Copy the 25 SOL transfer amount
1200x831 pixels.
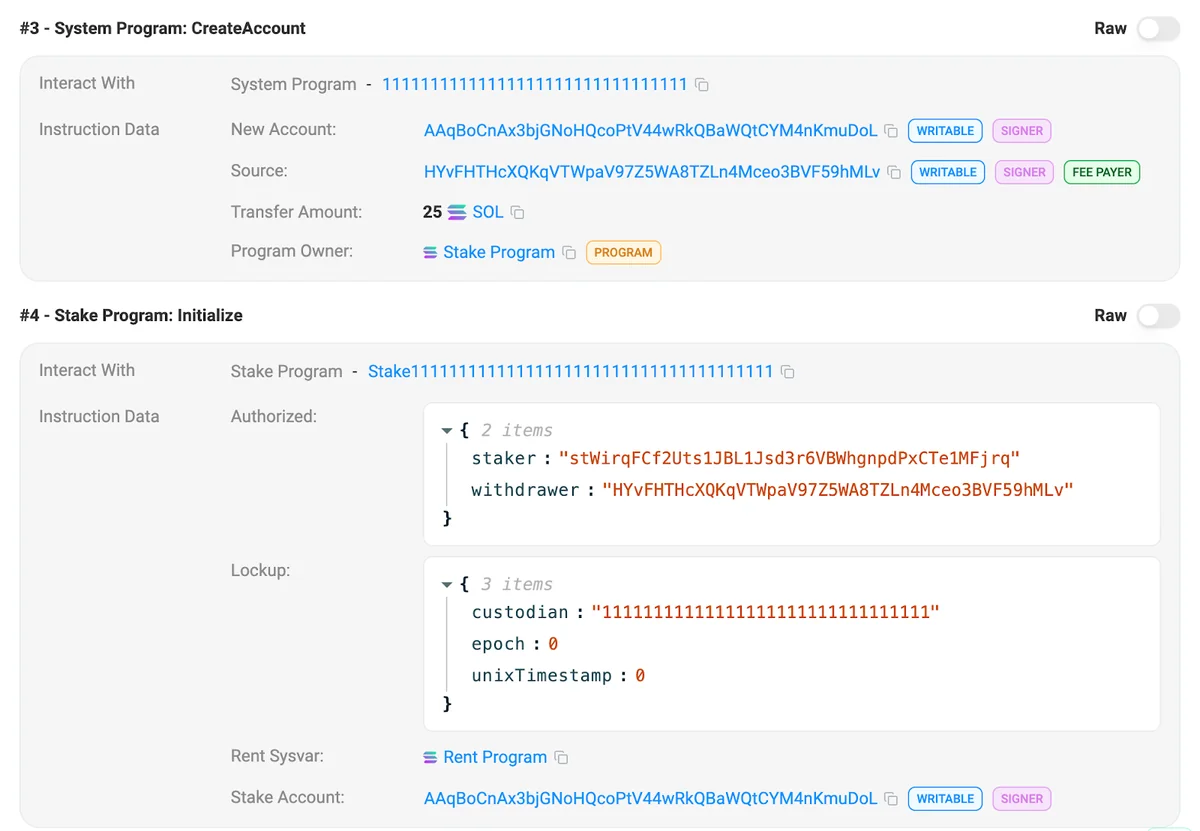pos(517,212)
